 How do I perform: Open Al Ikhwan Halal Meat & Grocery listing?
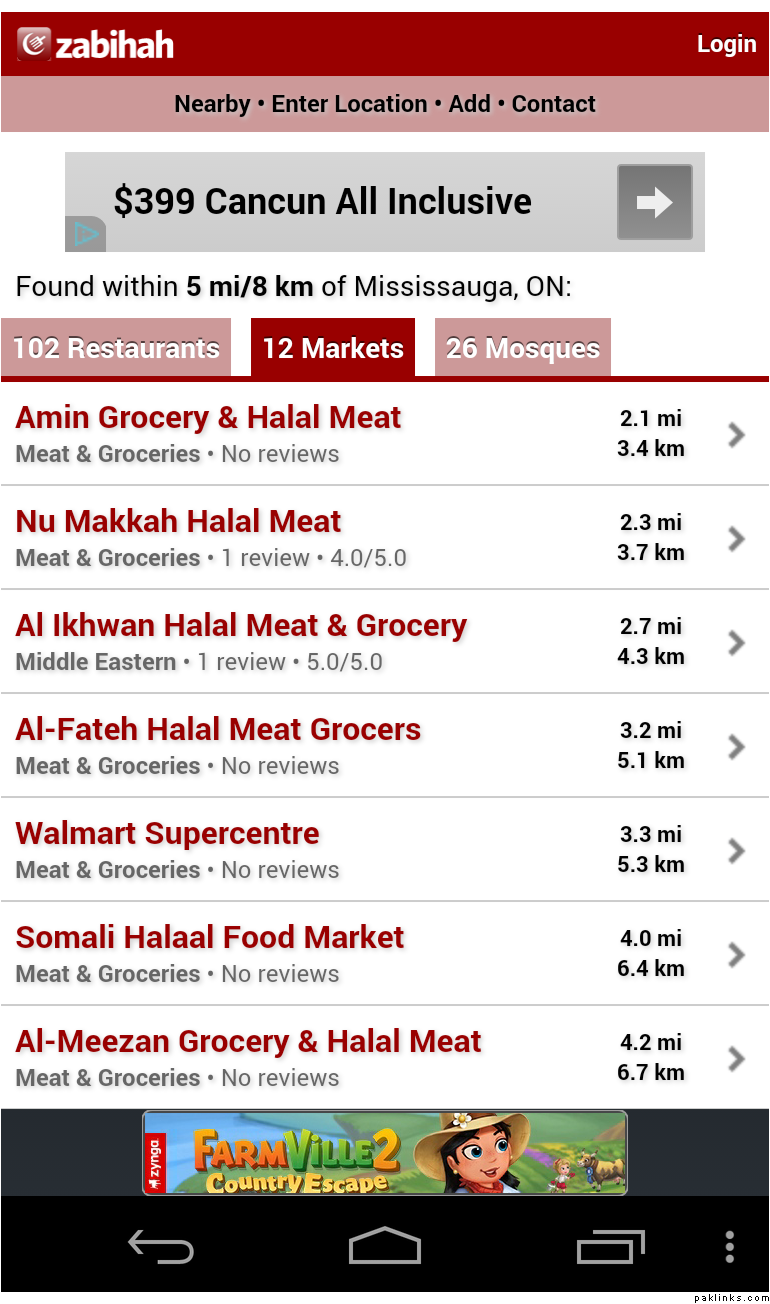[x=241, y=626]
